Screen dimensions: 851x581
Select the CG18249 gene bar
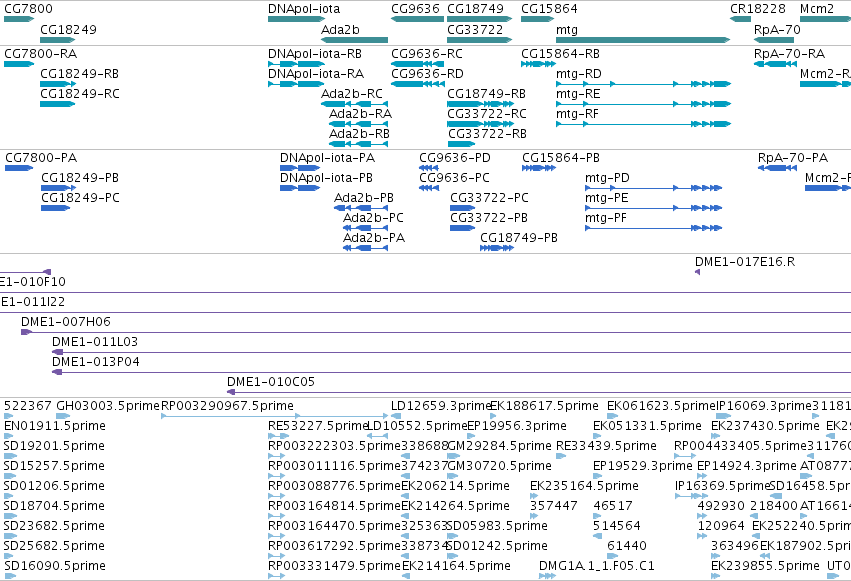click(x=58, y=40)
